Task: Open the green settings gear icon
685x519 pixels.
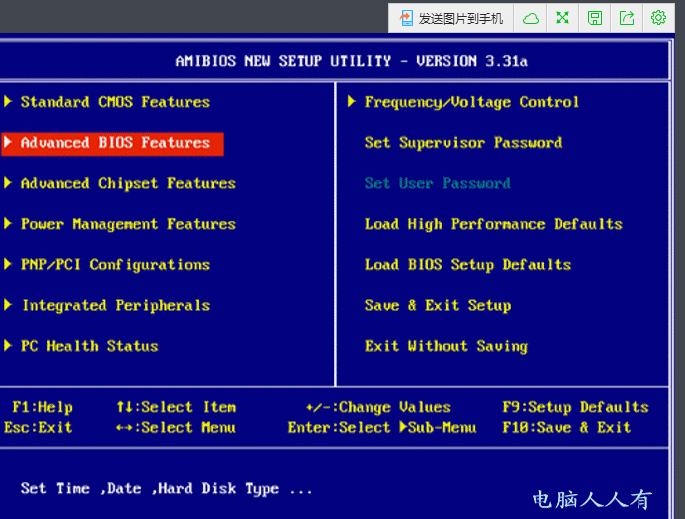Action: click(658, 18)
